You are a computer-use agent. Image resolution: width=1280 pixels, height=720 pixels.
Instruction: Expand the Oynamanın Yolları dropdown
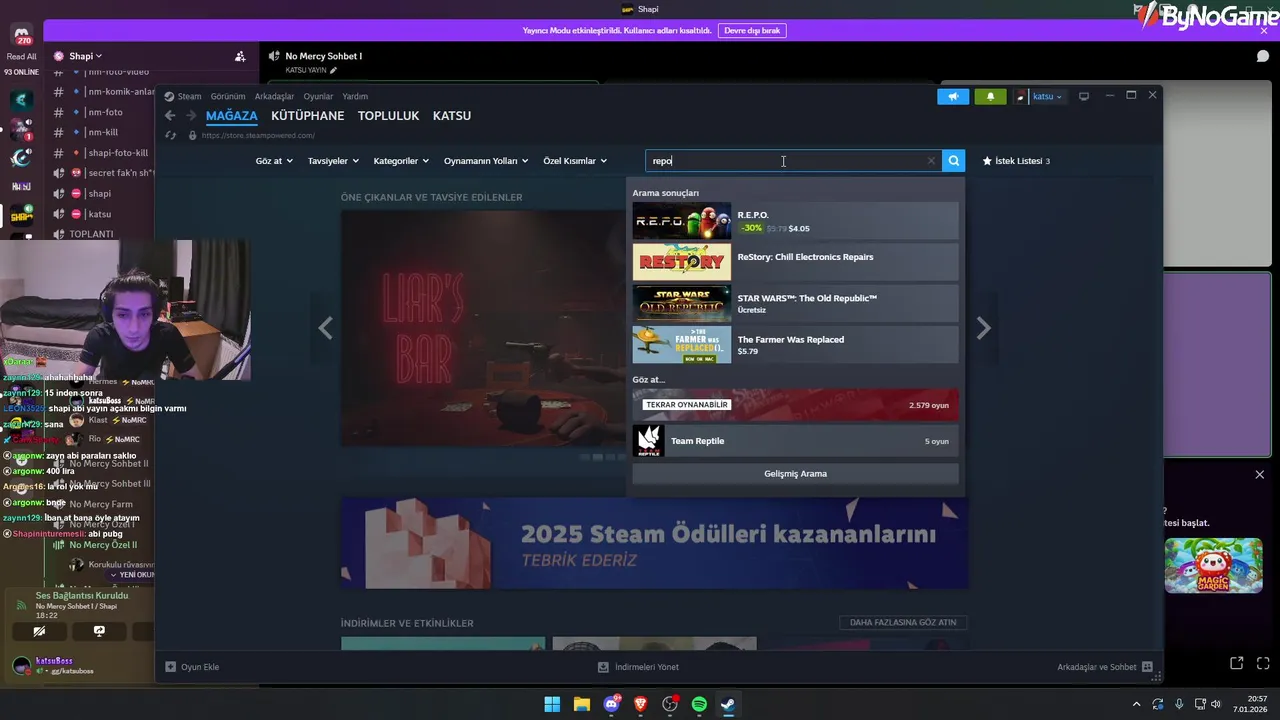[486, 160]
